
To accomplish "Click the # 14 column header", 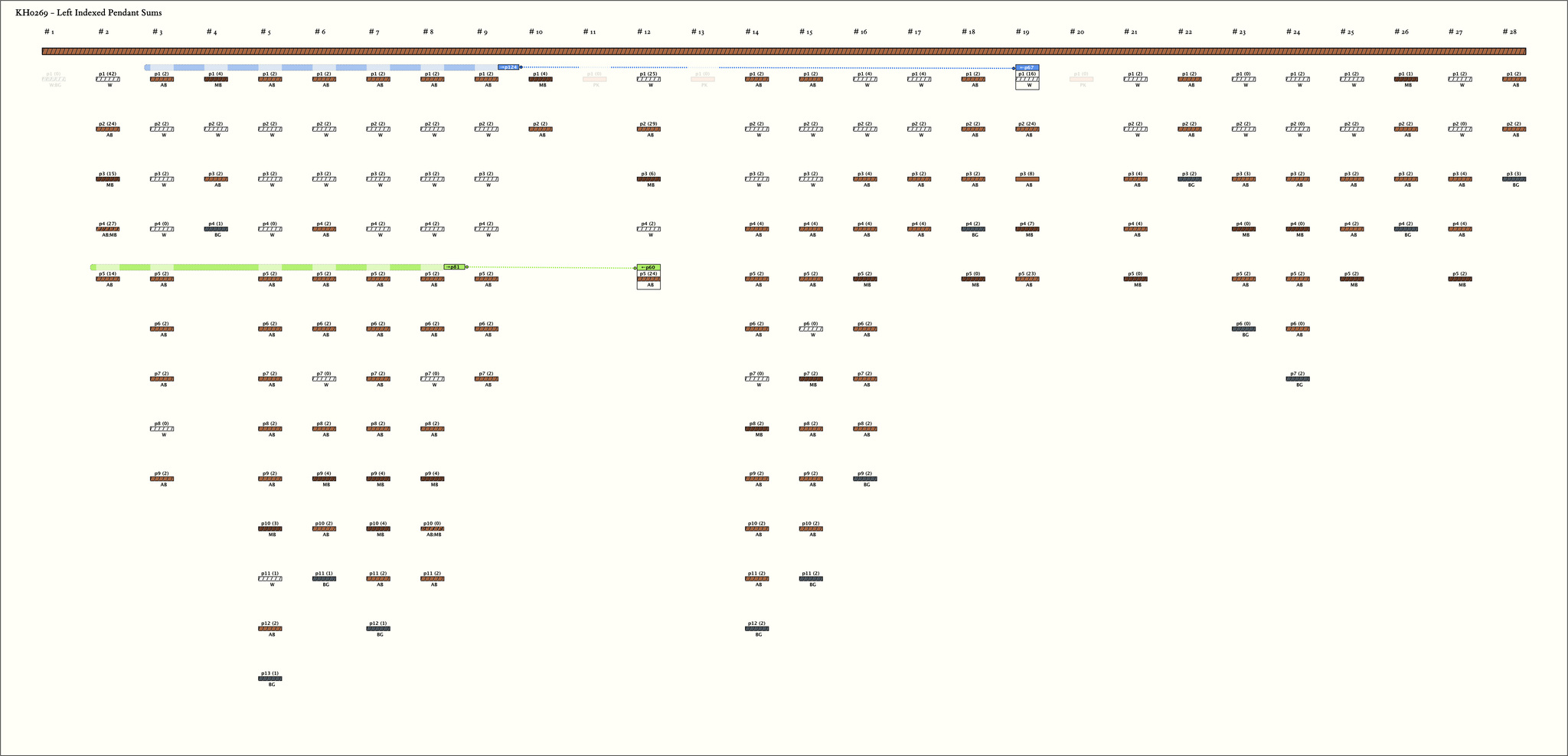I will coord(753,32).
